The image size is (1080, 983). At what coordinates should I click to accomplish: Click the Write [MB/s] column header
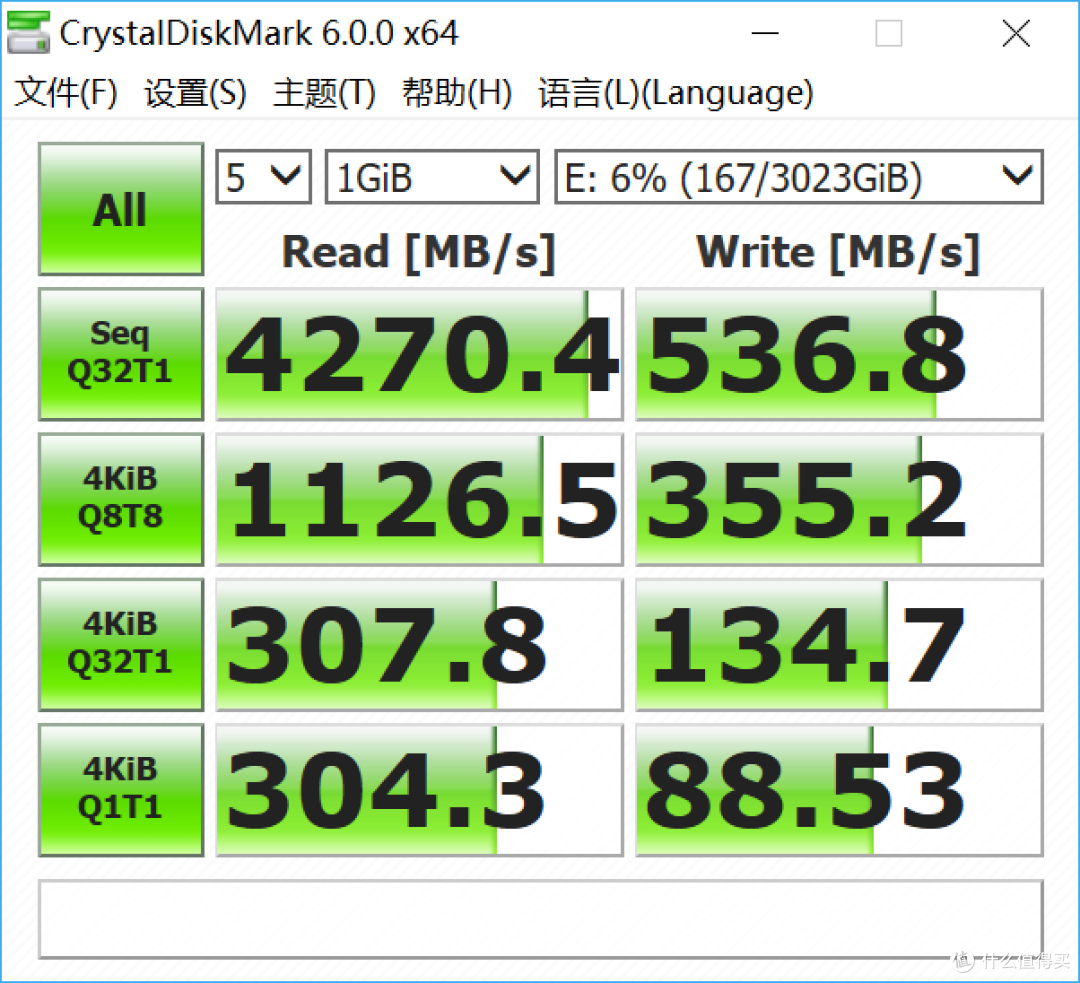click(838, 253)
